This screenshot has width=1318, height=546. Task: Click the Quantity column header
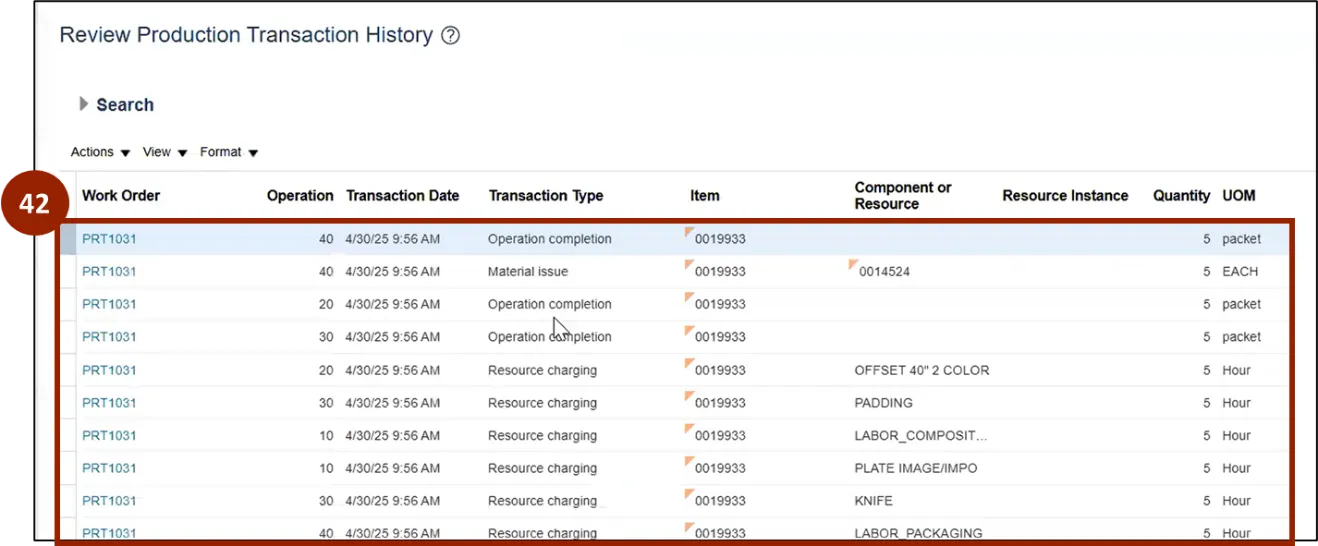pyautogui.click(x=1181, y=196)
